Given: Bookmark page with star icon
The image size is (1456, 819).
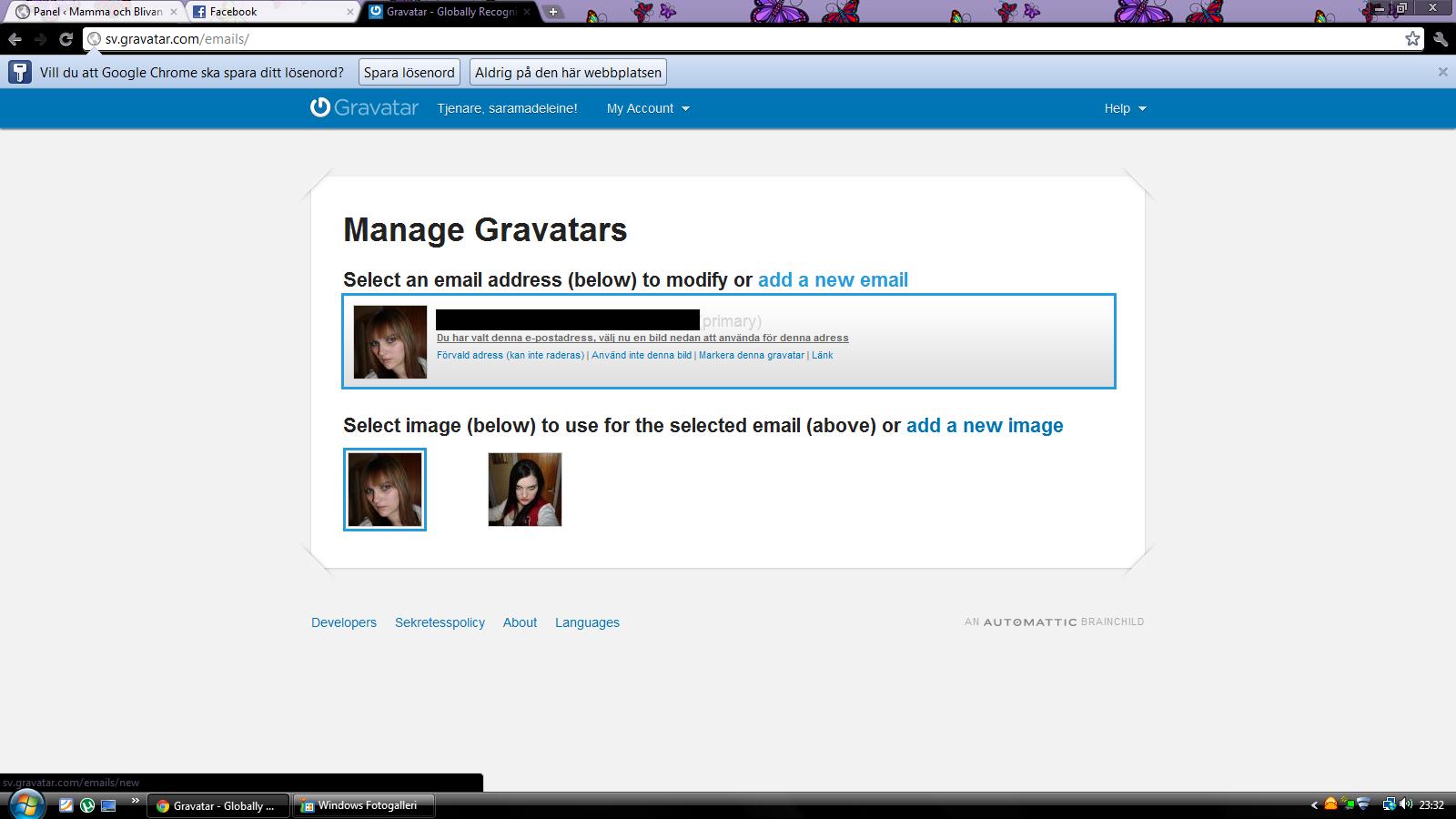Looking at the screenshot, I should (1412, 38).
